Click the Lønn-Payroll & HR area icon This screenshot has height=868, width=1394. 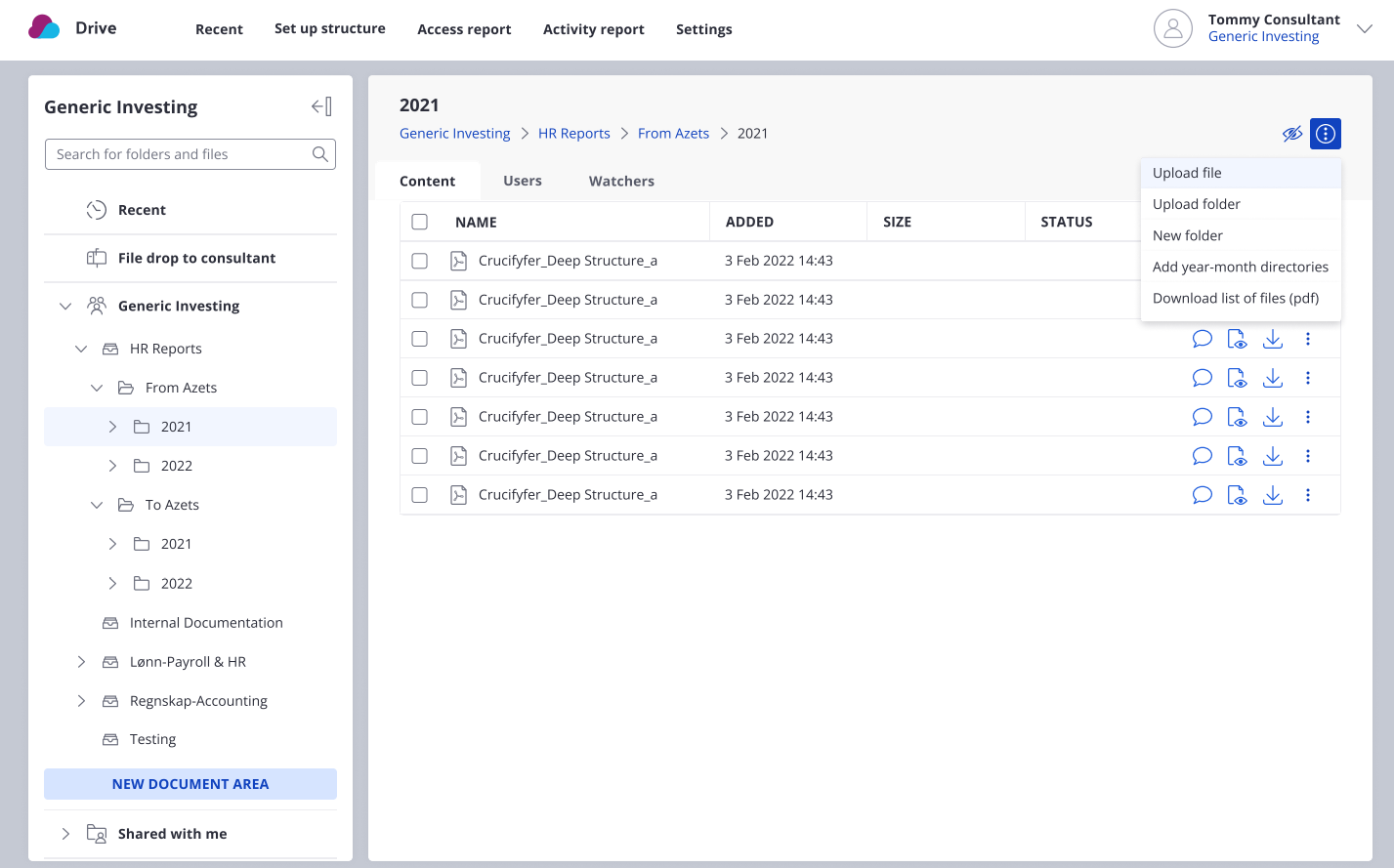pyautogui.click(x=110, y=662)
